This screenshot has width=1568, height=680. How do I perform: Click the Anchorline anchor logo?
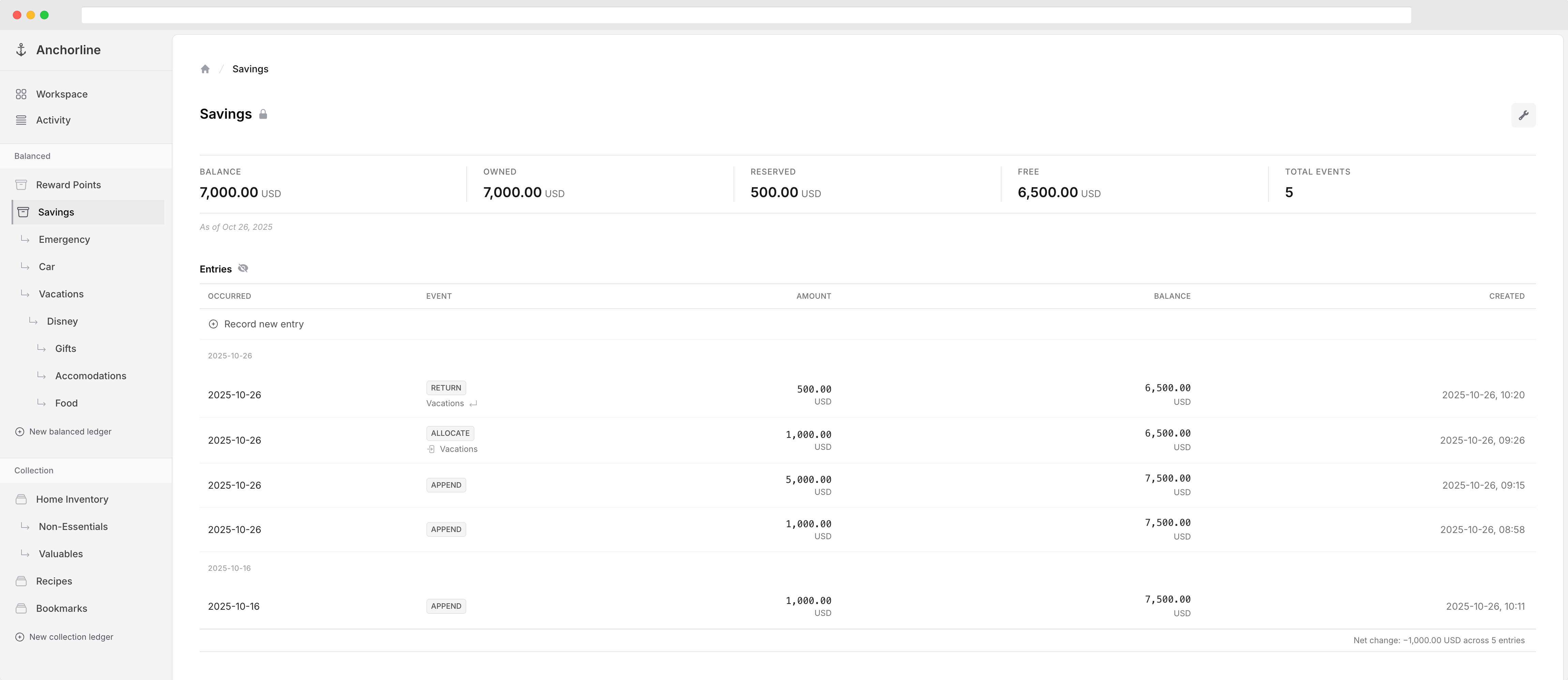coord(21,50)
